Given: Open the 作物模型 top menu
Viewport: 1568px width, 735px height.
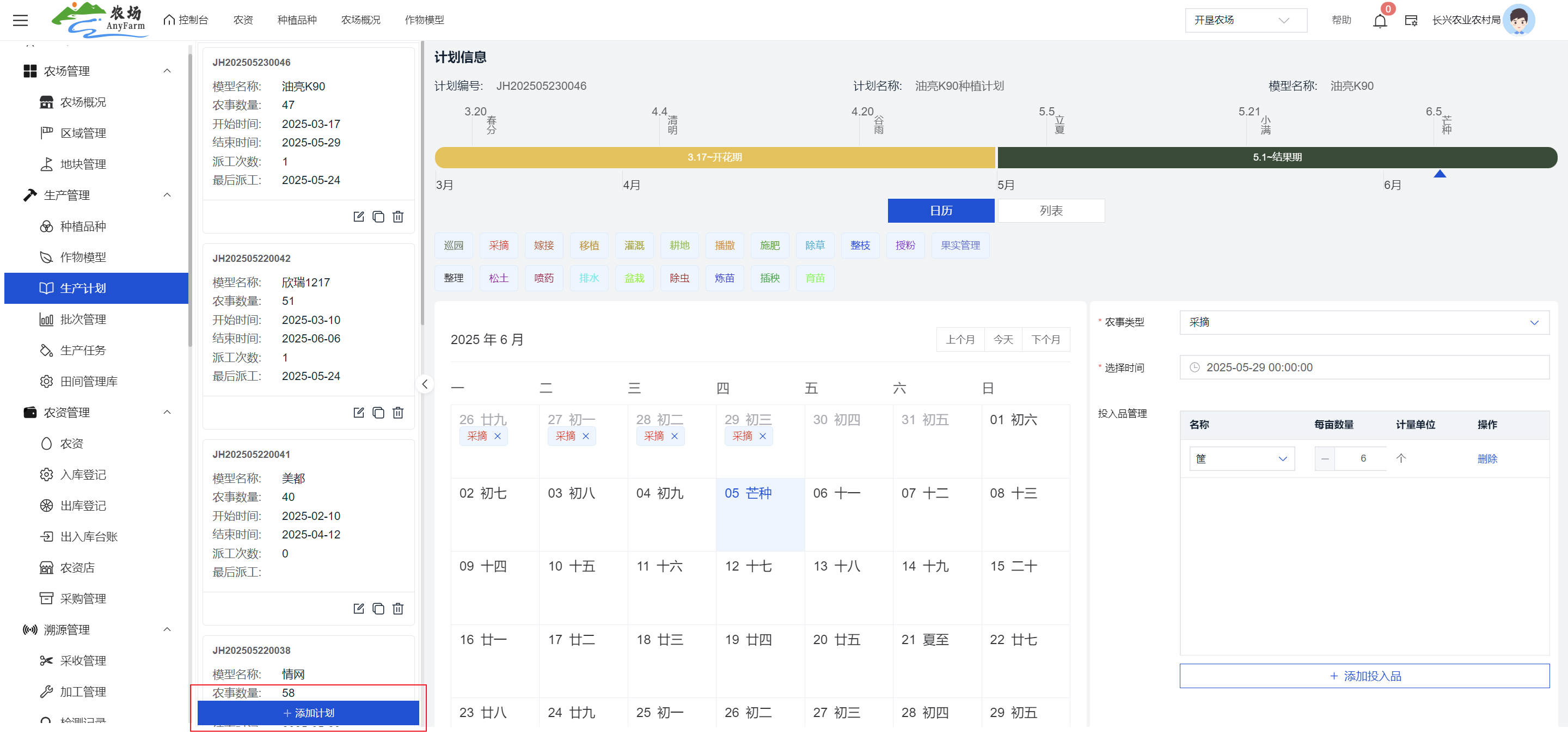Looking at the screenshot, I should [x=424, y=20].
